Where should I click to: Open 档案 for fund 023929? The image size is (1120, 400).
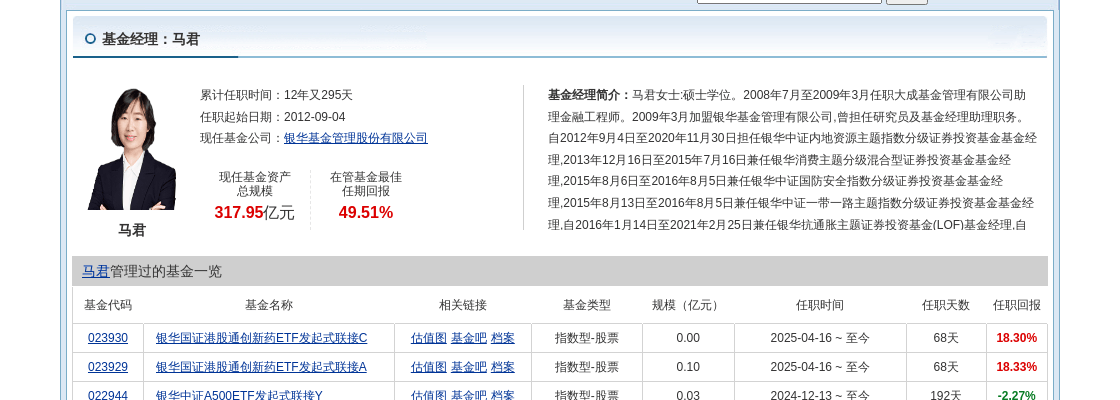pos(503,367)
